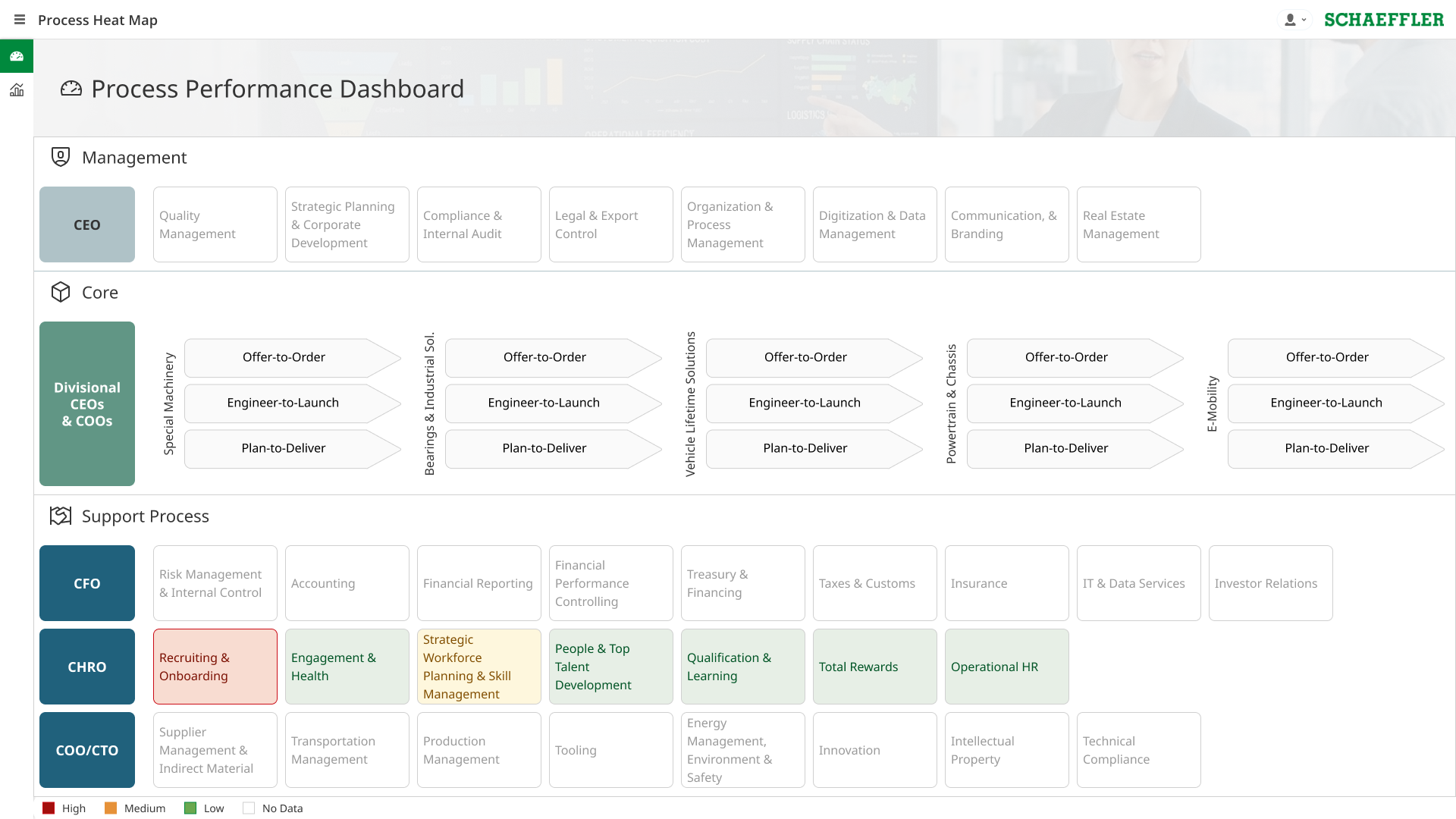This screenshot has width=1456, height=819.
Task: Open the Quality Management process card
Action: pyautogui.click(x=215, y=224)
